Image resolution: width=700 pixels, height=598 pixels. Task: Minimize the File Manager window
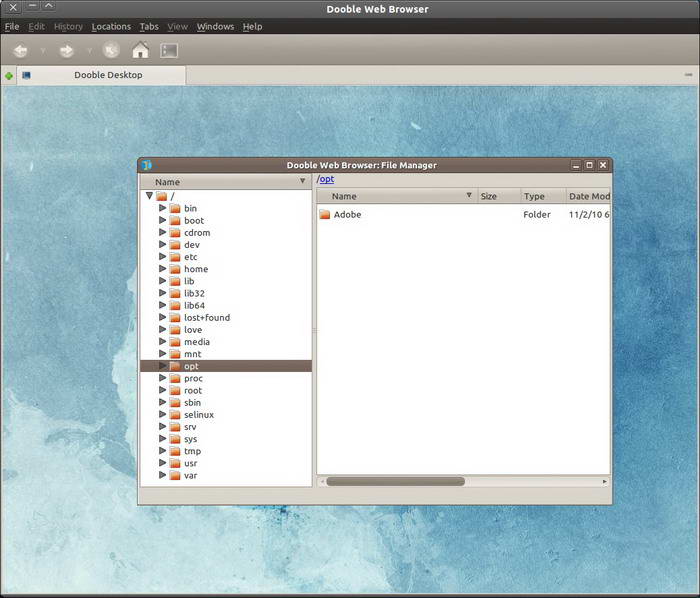576,166
